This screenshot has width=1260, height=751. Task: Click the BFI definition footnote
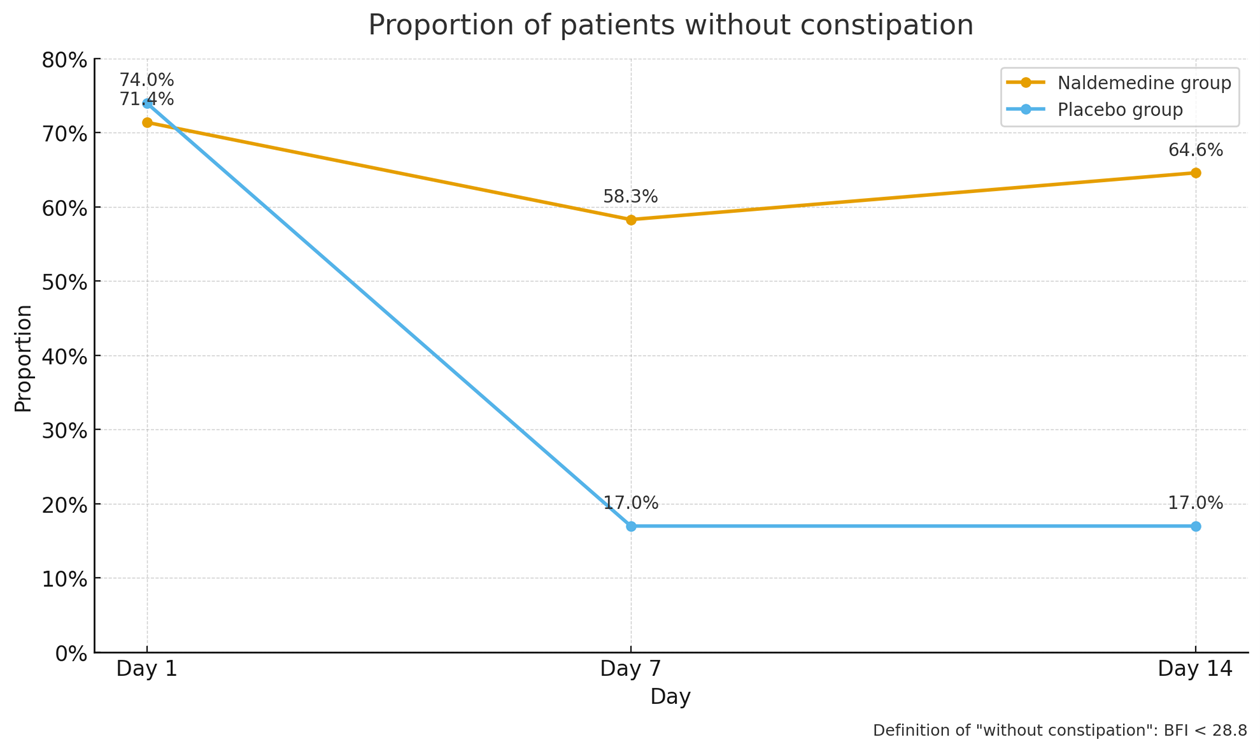pyautogui.click(x=1059, y=730)
